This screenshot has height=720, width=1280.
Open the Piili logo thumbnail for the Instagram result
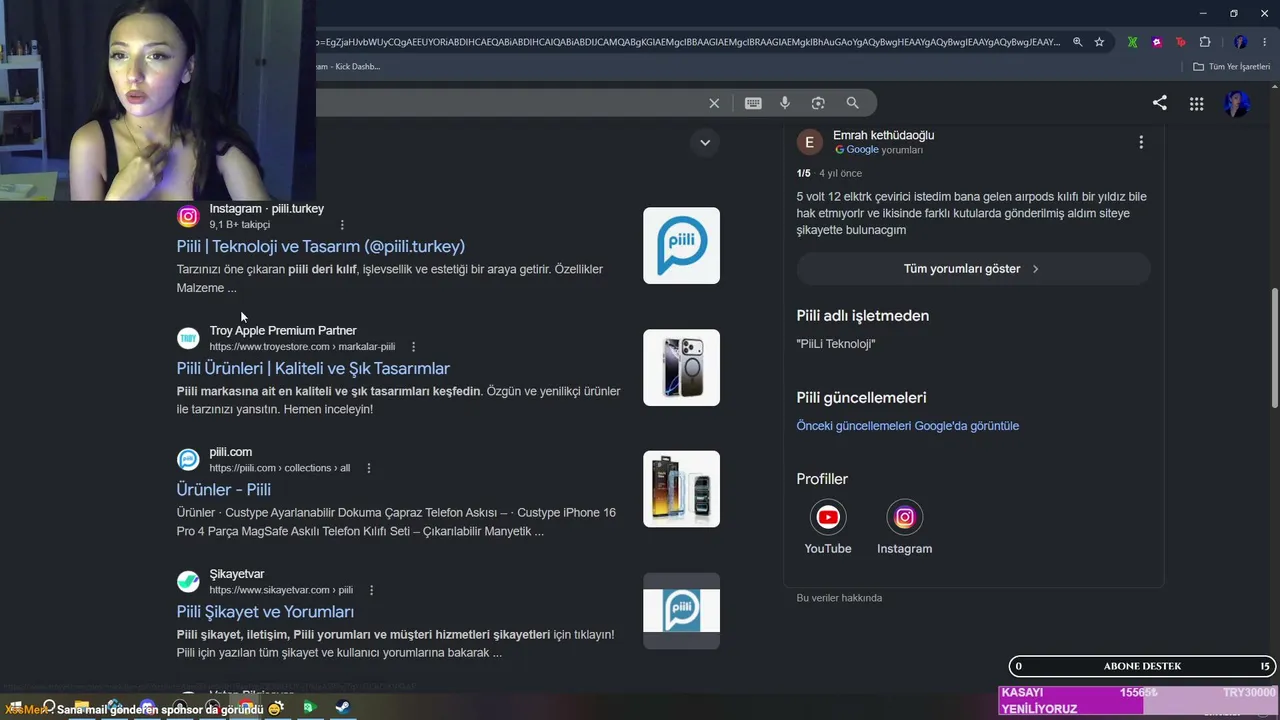click(681, 246)
